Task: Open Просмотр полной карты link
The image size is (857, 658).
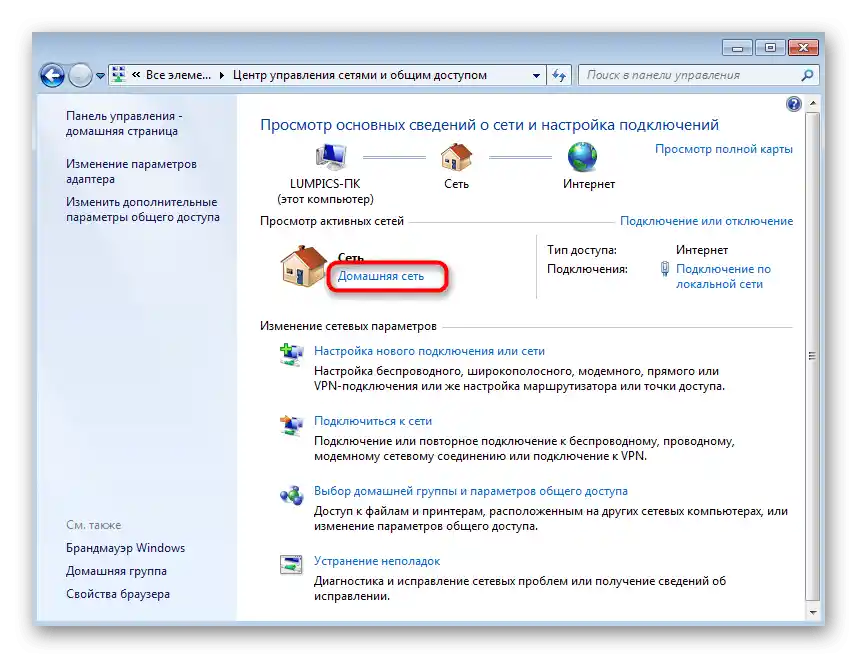Action: pyautogui.click(x=724, y=149)
